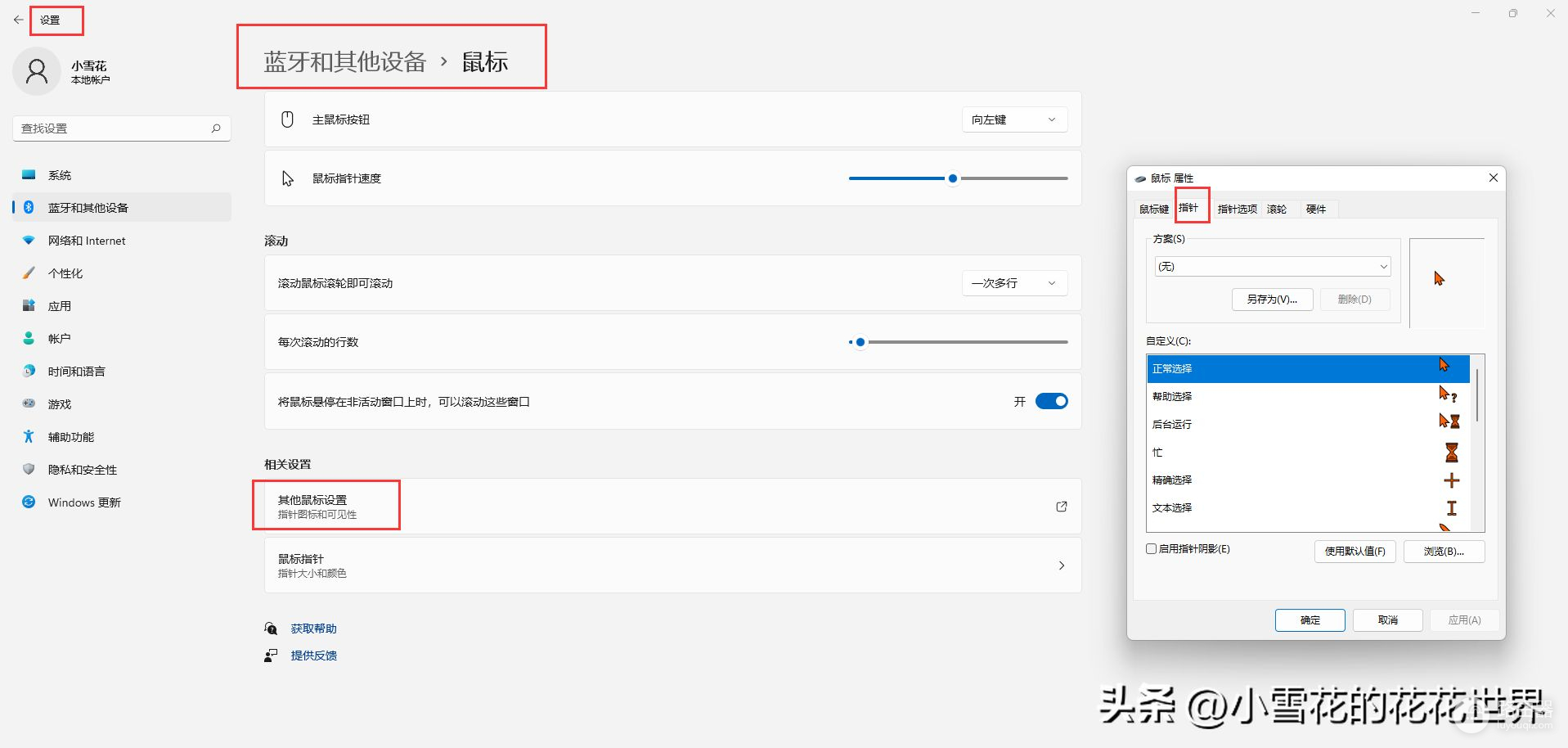
Task: Click the 小雪花 account name
Action: pos(89,65)
